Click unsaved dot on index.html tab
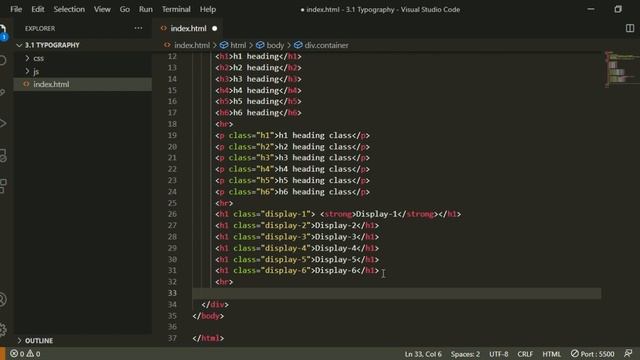 click(215, 29)
